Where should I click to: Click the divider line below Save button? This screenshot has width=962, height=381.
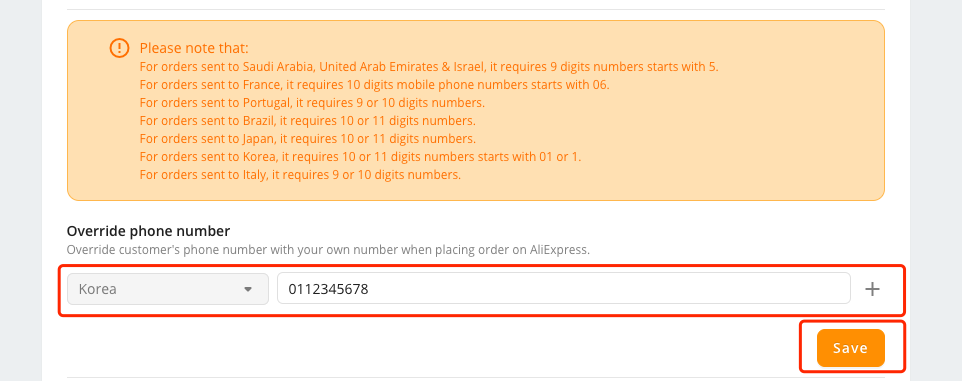[x=475, y=377]
